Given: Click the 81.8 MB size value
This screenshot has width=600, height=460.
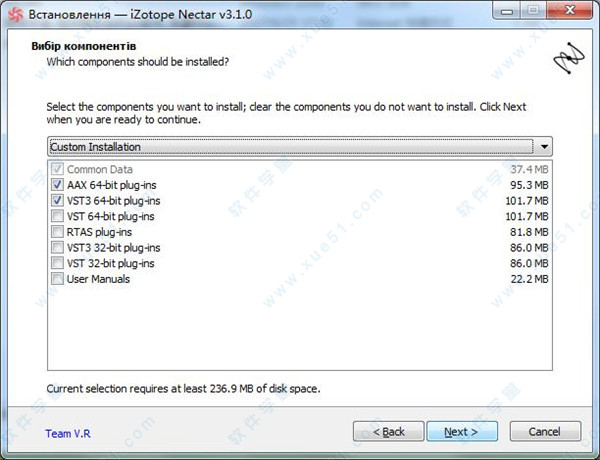Looking at the screenshot, I should [529, 232].
